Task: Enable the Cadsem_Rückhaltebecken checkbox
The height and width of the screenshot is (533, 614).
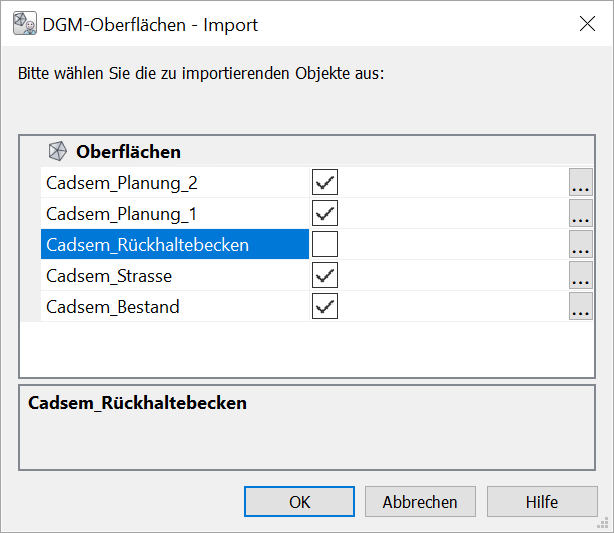Action: coord(325,245)
